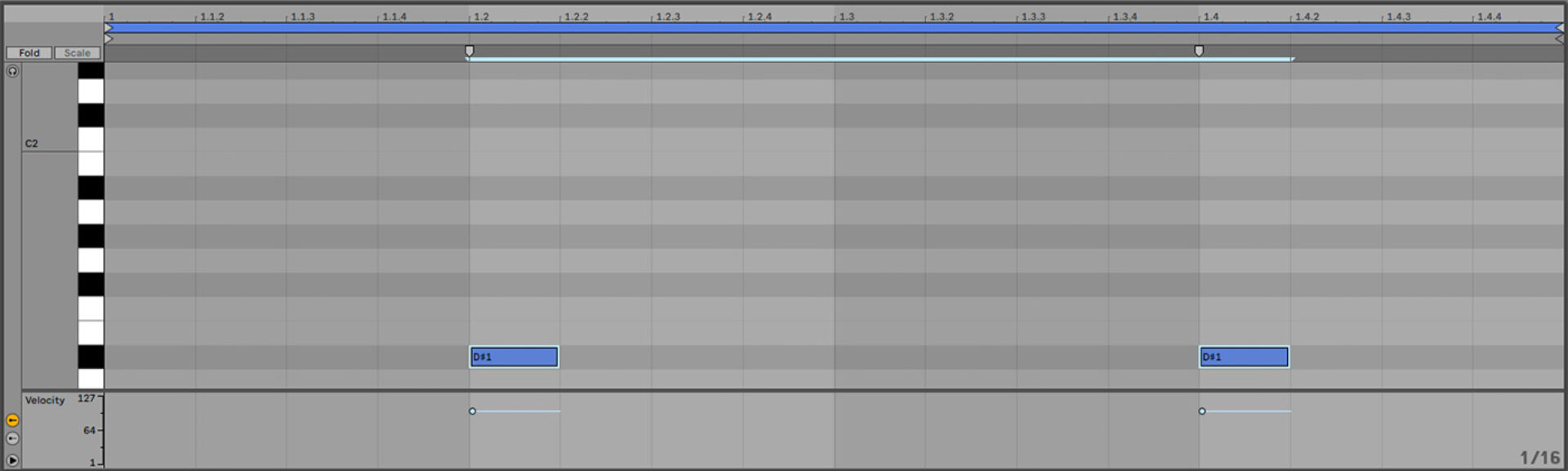The height and width of the screenshot is (471, 1568).
Task: Click the clip end triangle at right edge
Action: click(x=1559, y=28)
